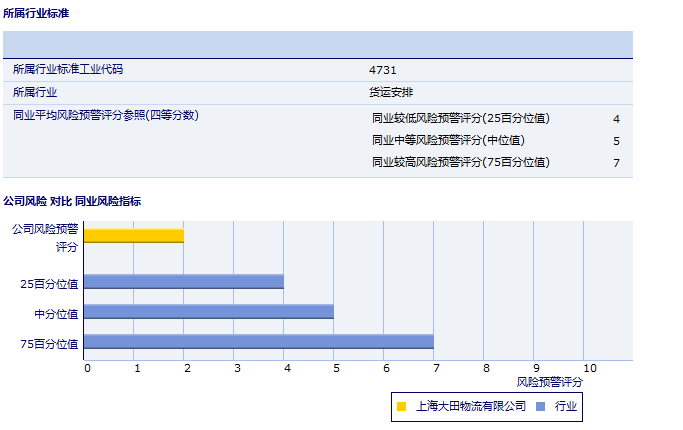Click the blue table header bar
683x430 pixels.
point(317,45)
